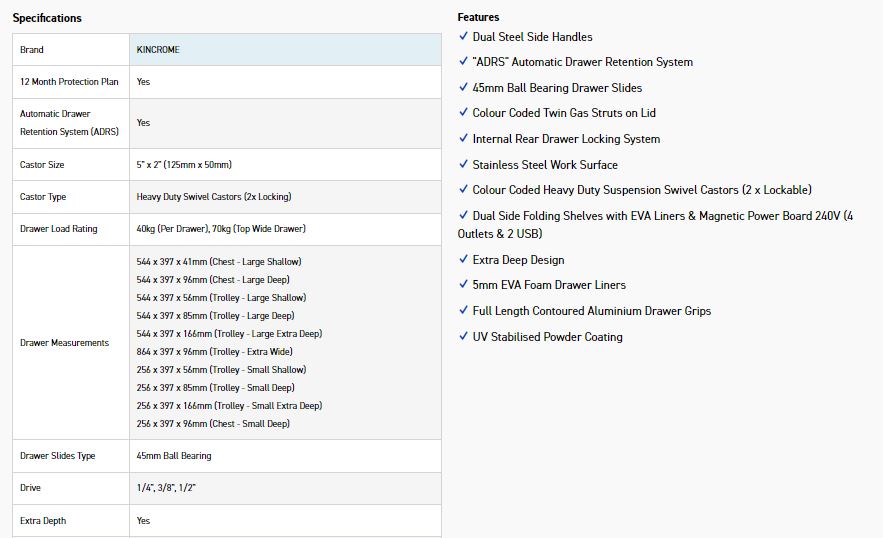Select the highlighted KINCROME brand value

click(158, 50)
